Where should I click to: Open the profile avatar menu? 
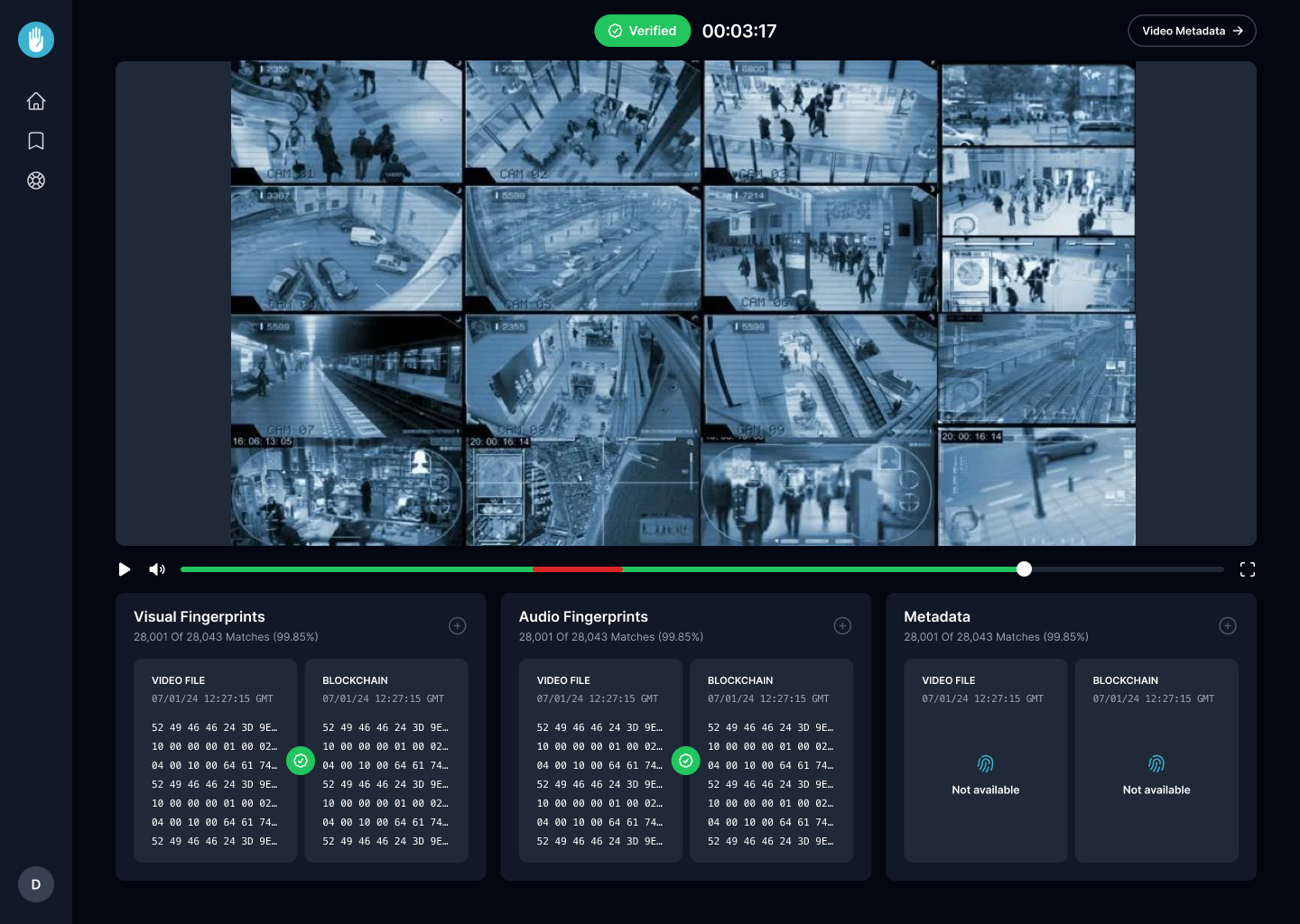(36, 884)
